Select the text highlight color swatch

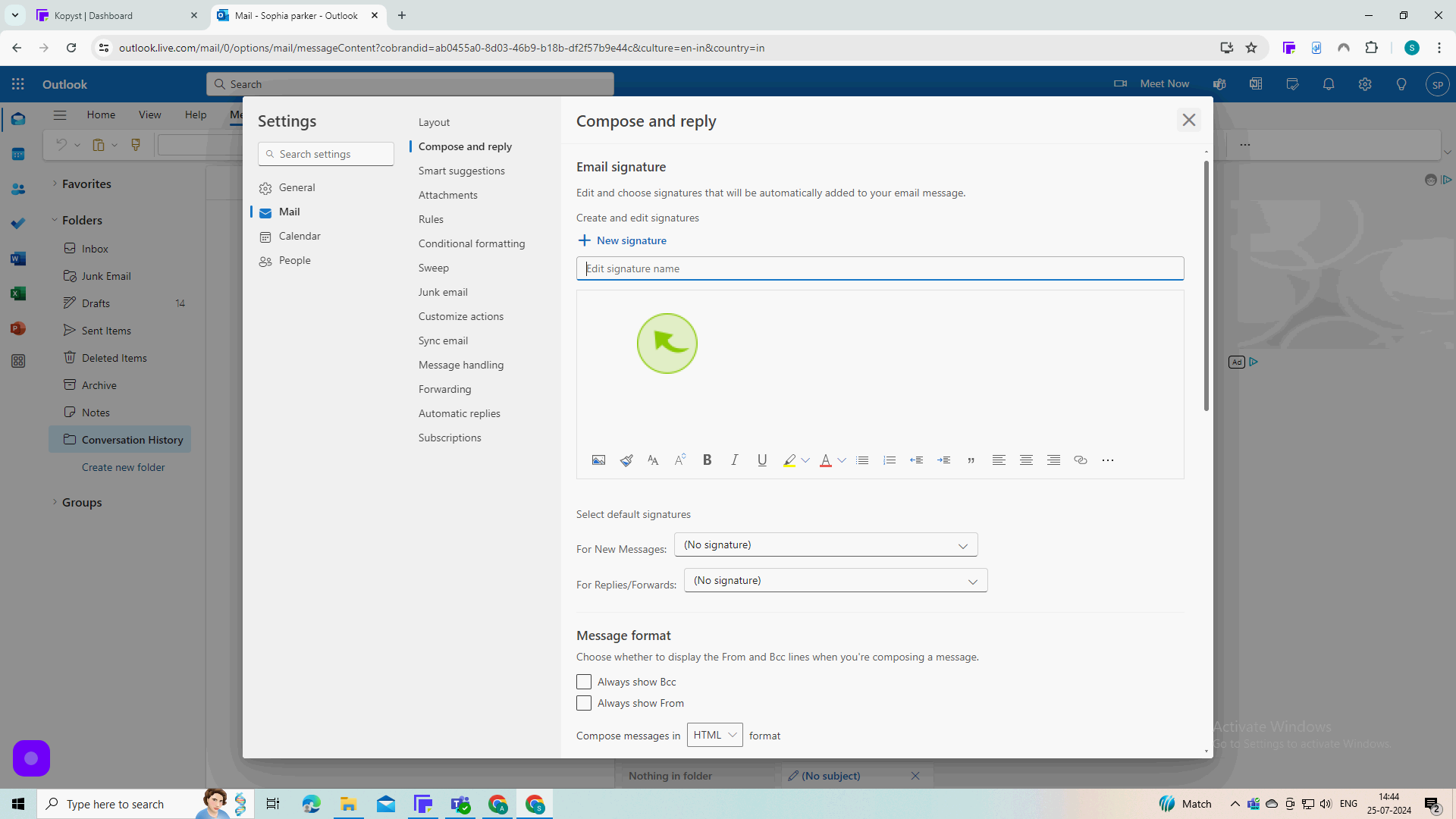tap(789, 460)
